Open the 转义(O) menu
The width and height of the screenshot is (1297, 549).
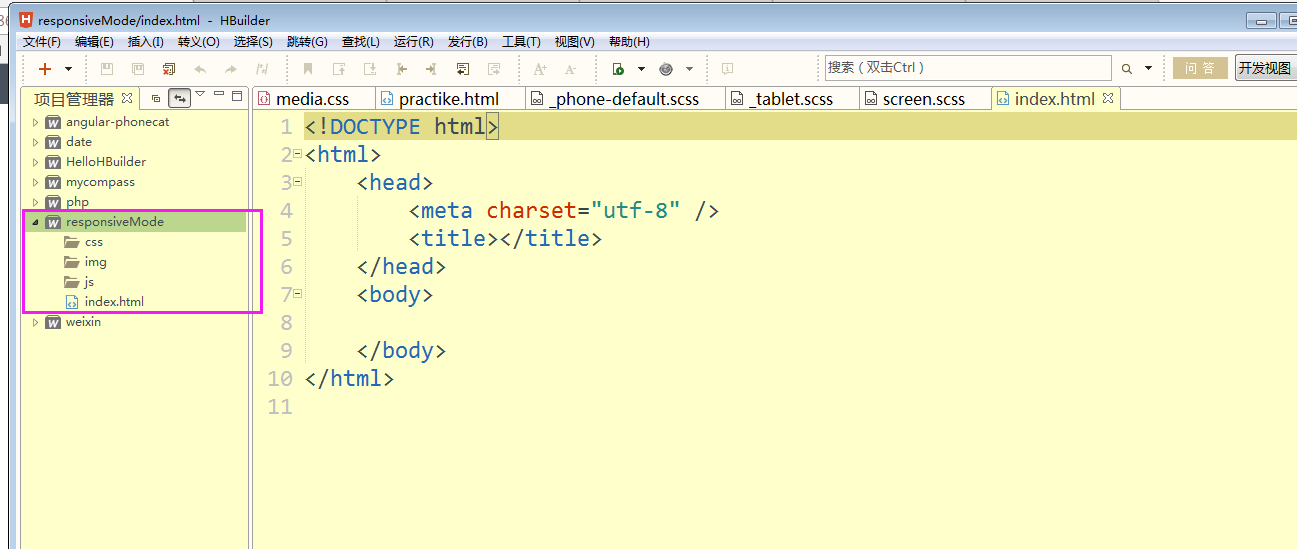[x=199, y=41]
